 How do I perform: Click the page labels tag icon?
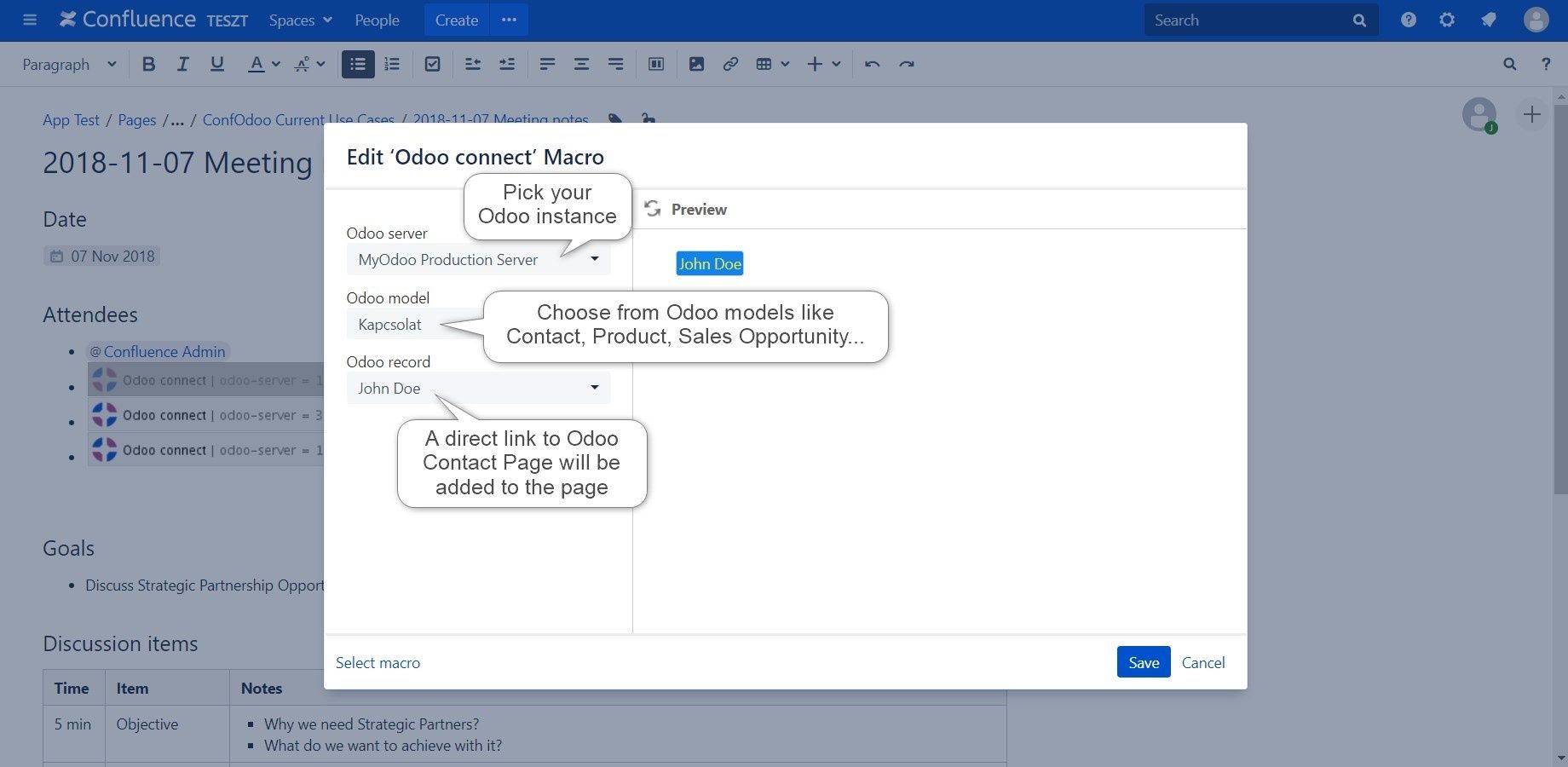click(x=614, y=119)
